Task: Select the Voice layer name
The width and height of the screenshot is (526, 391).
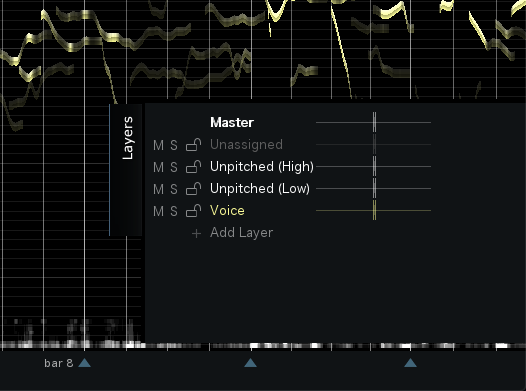Action: tap(227, 211)
